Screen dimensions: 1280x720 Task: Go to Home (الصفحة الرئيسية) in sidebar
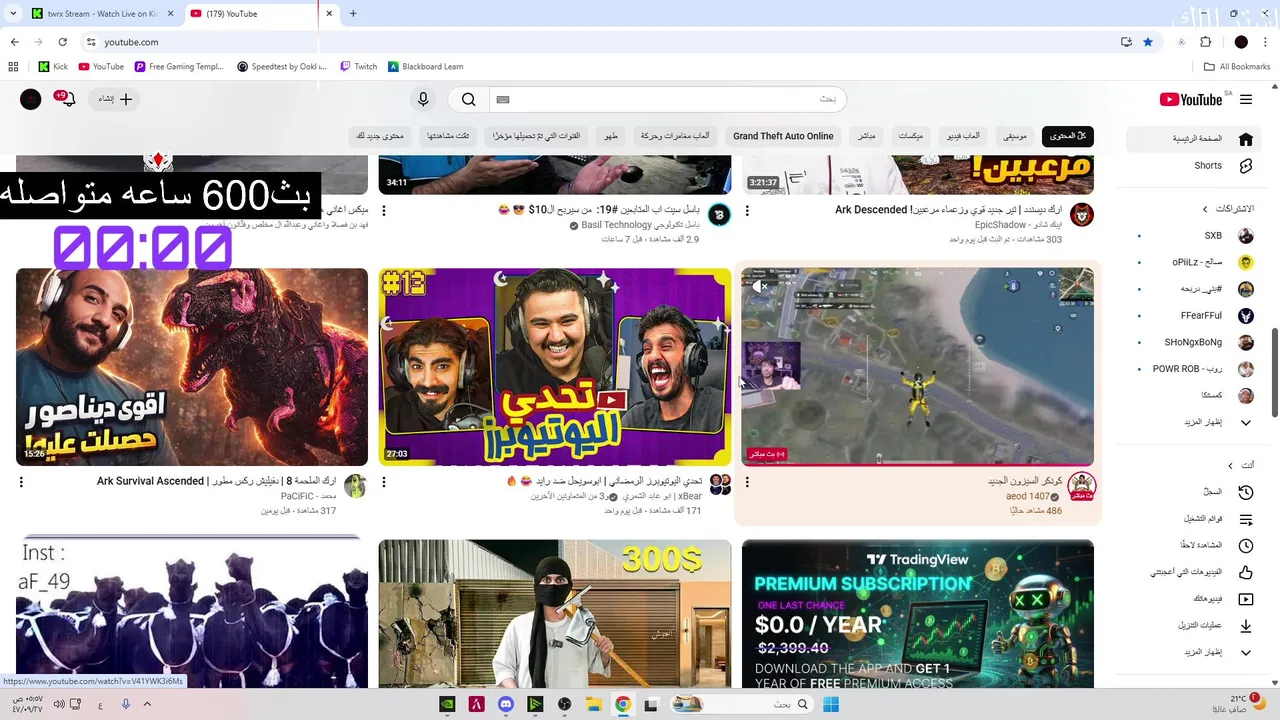click(1192, 139)
